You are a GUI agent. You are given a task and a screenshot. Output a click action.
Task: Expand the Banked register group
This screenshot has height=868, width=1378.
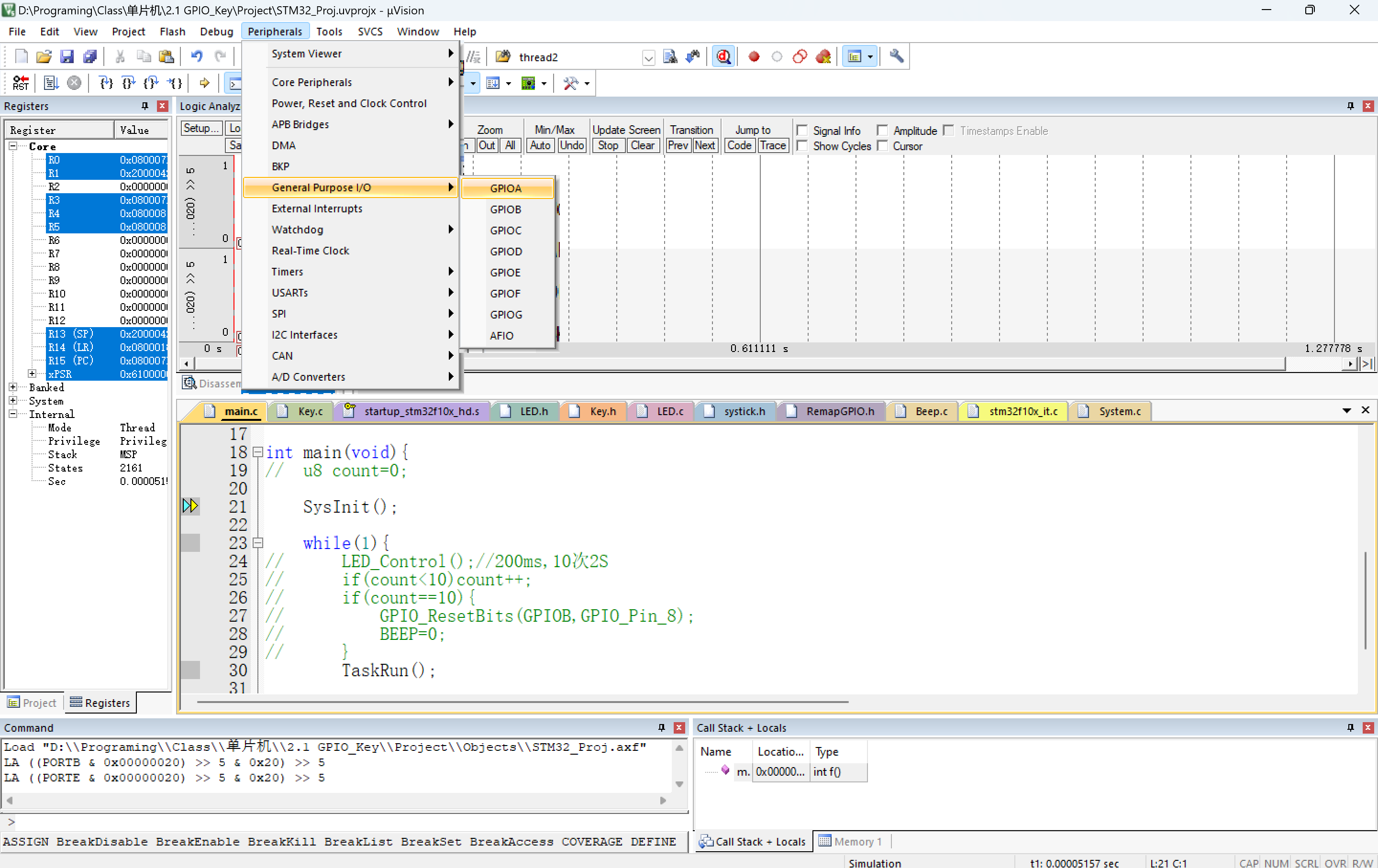tap(12, 387)
